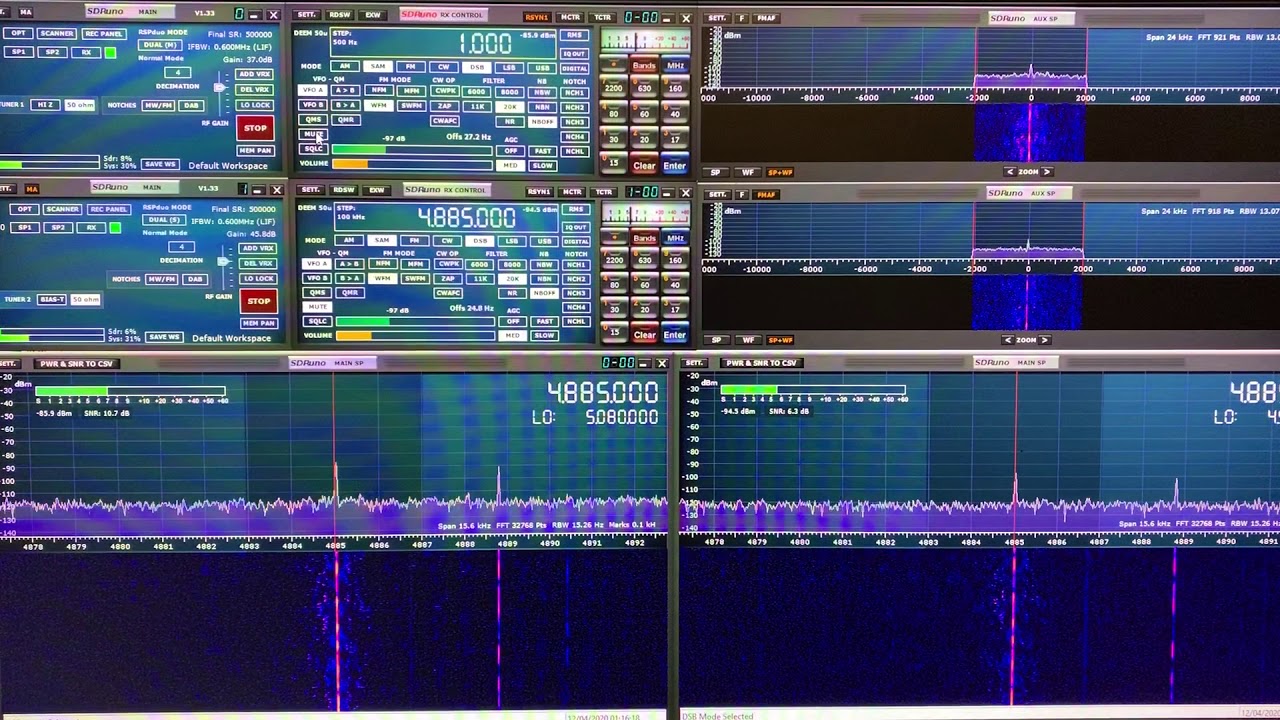1280x720 pixels.
Task: Click the green RX indicator in Tuner 2 Main window
Action: pos(115,228)
